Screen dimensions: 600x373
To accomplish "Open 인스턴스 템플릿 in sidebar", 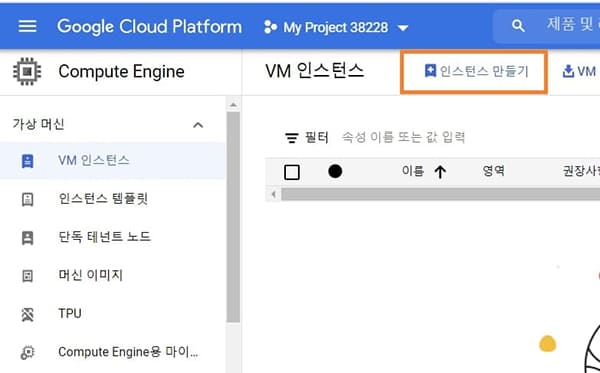I will (x=103, y=199).
